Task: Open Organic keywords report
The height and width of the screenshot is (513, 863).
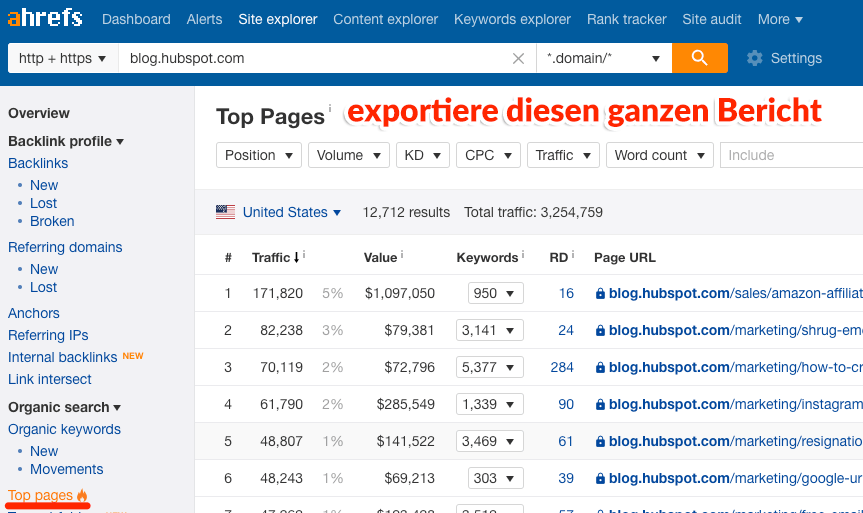Action: pos(64,429)
